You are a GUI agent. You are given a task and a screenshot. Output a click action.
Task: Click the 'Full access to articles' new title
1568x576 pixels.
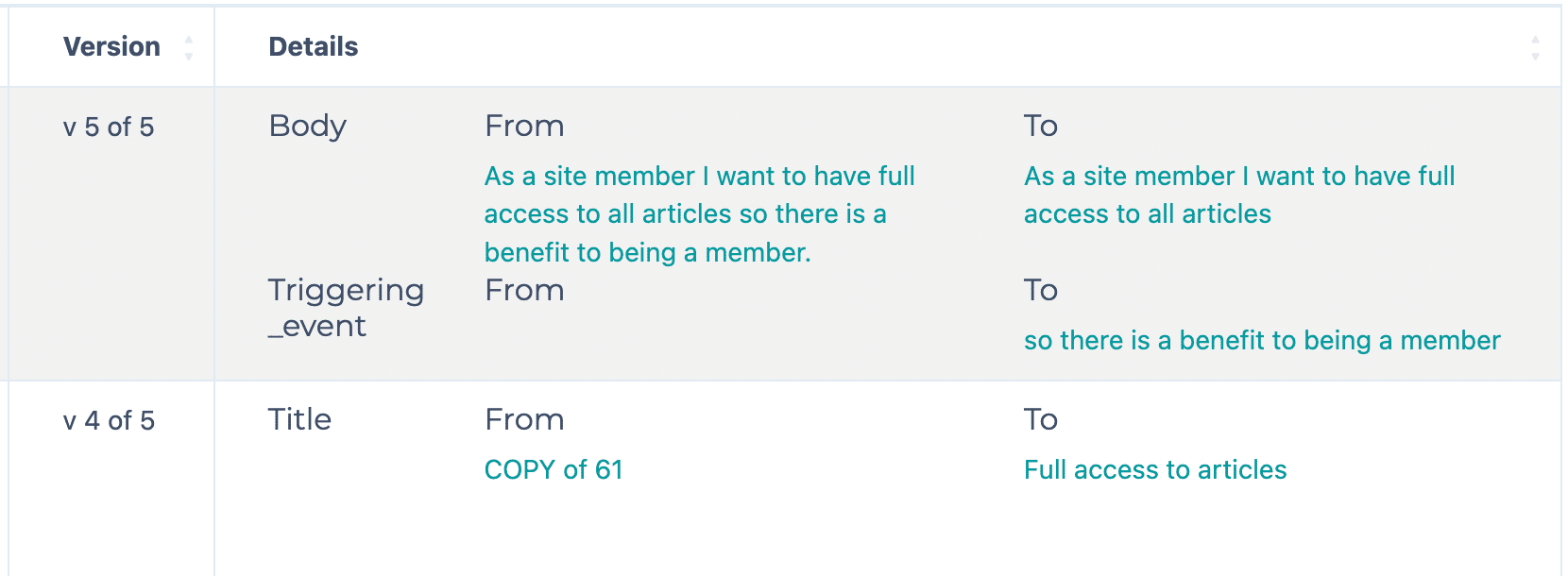(x=1155, y=470)
